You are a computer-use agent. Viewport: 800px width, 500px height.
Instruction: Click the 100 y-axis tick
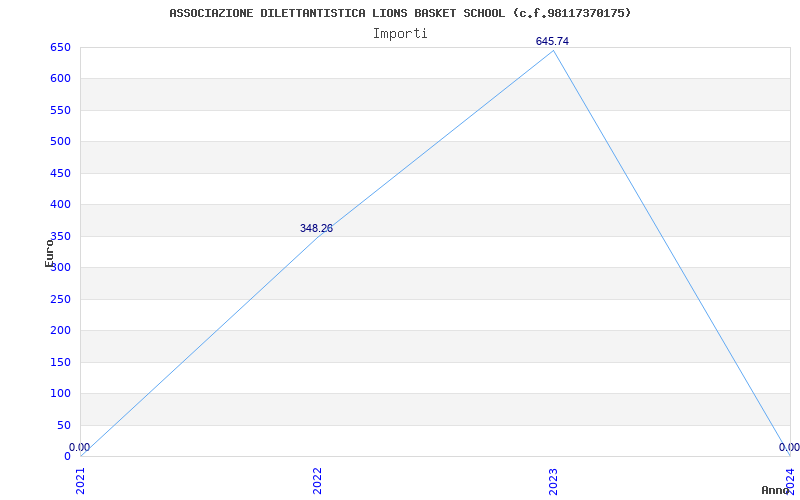click(x=60, y=393)
